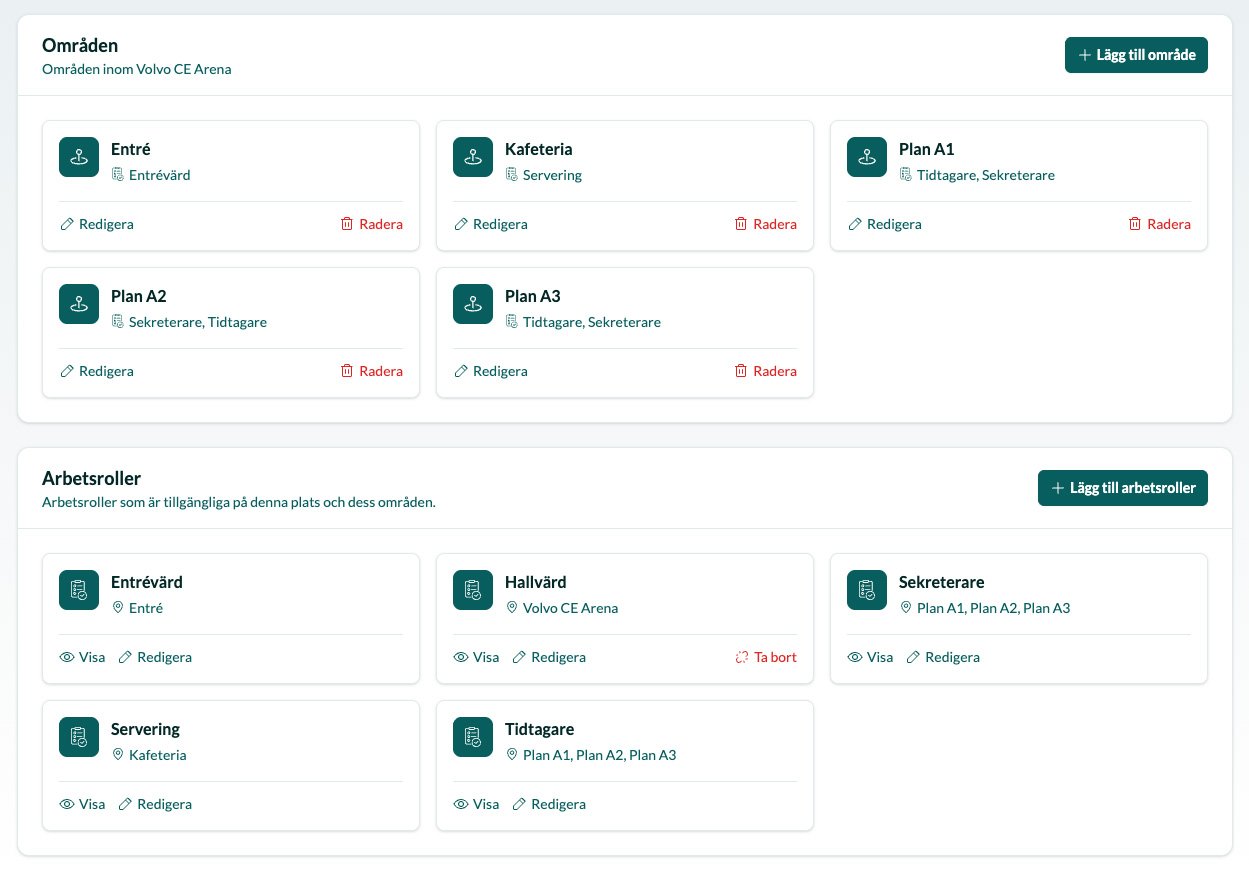Click the Plan A1 area icon
The height and width of the screenshot is (874, 1249).
coord(867,157)
